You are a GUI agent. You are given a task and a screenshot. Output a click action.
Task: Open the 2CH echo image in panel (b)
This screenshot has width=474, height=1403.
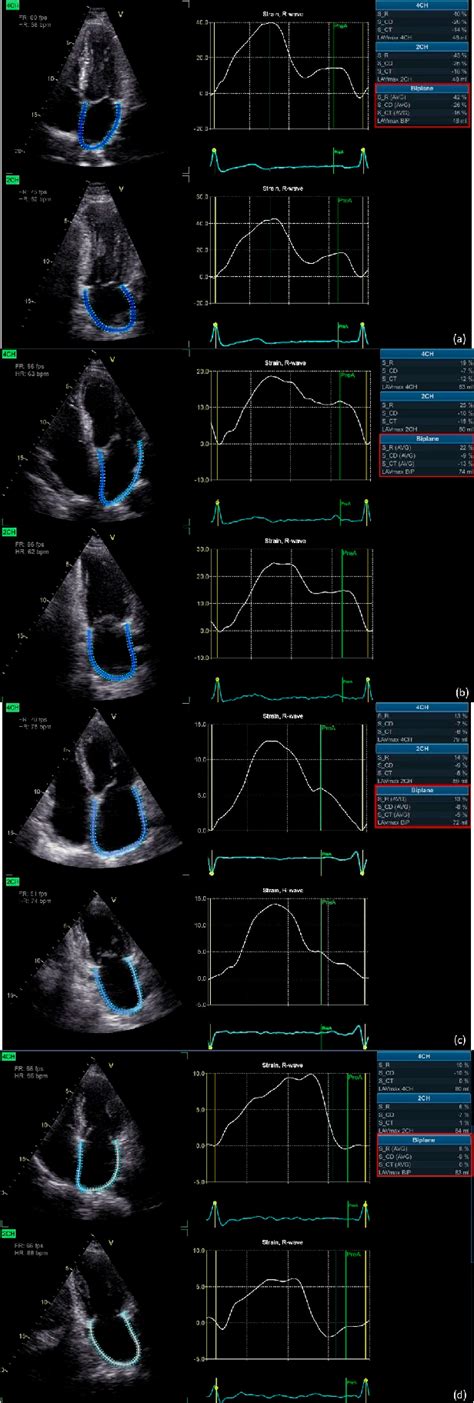coord(95,615)
